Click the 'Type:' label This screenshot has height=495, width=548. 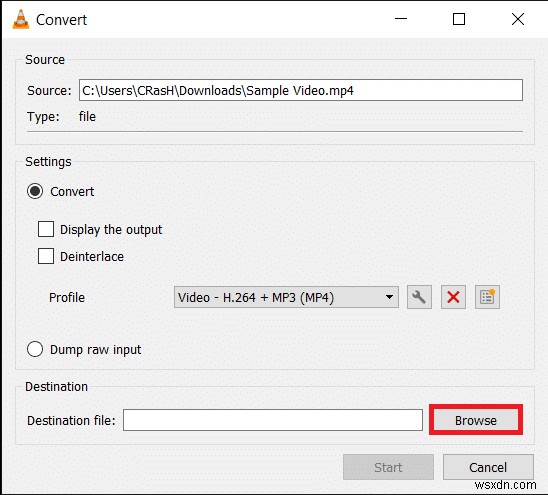tap(43, 117)
